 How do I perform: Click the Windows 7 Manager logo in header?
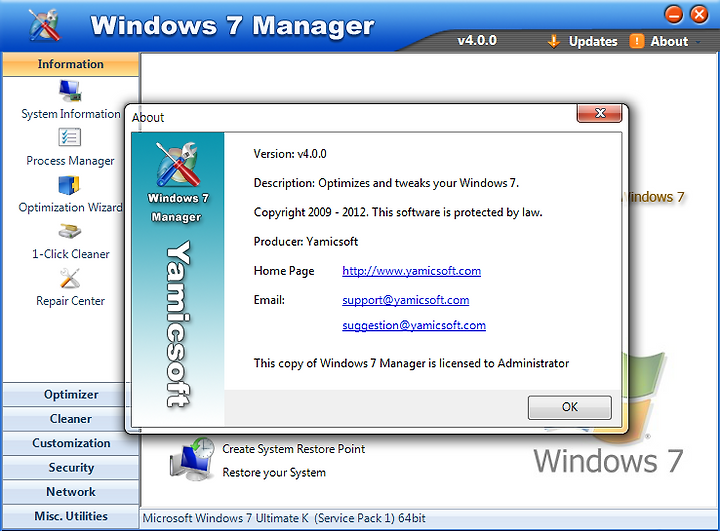(44, 25)
